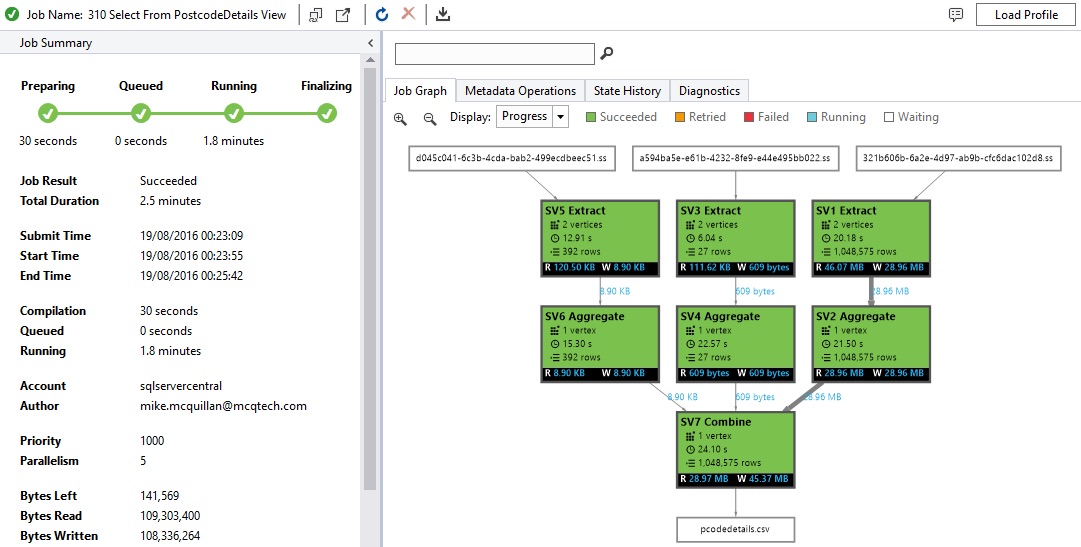This screenshot has height=547, width=1081.
Task: Click the red cancel job X icon
Action: point(408,13)
